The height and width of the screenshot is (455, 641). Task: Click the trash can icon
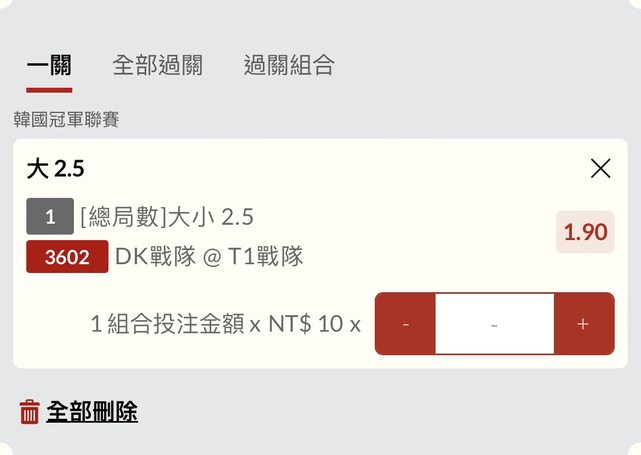29,411
